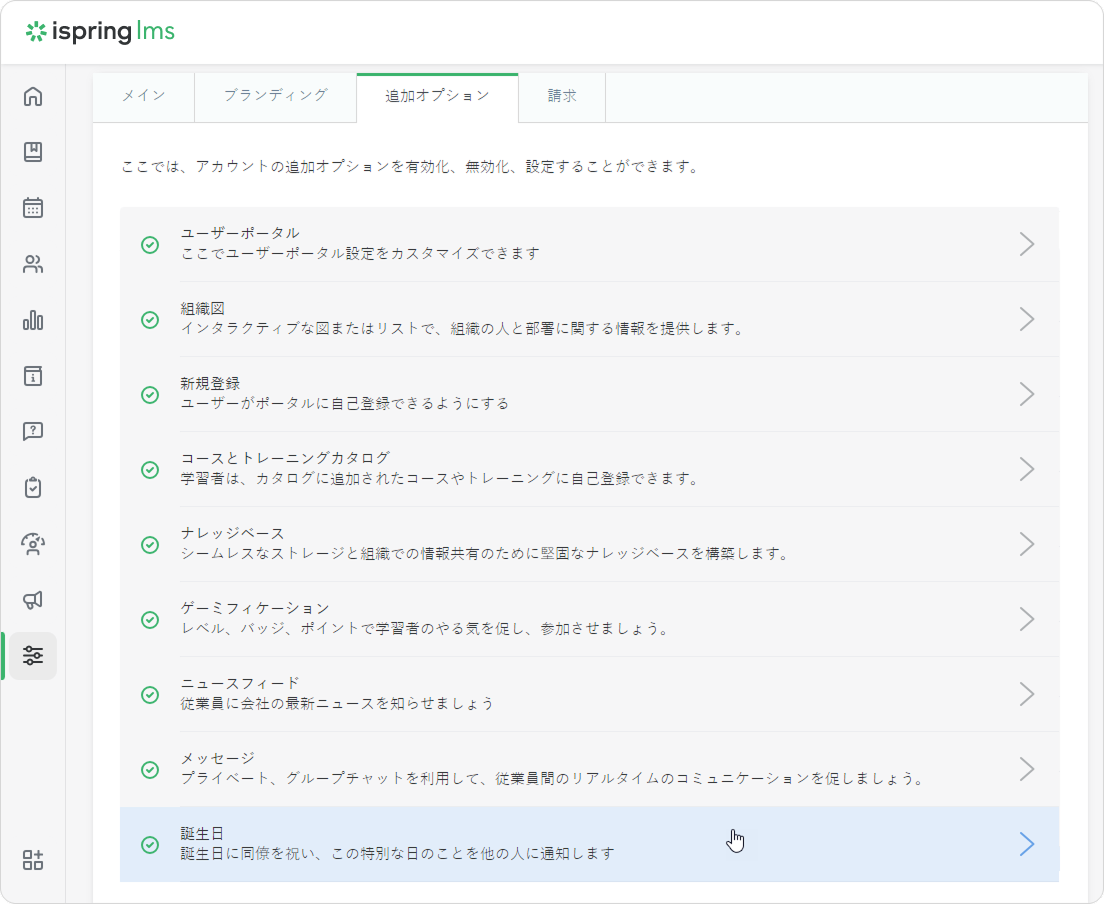Image resolution: width=1104 pixels, height=904 pixels.
Task: Open the calendar icon in sidebar
Action: pyautogui.click(x=33, y=208)
